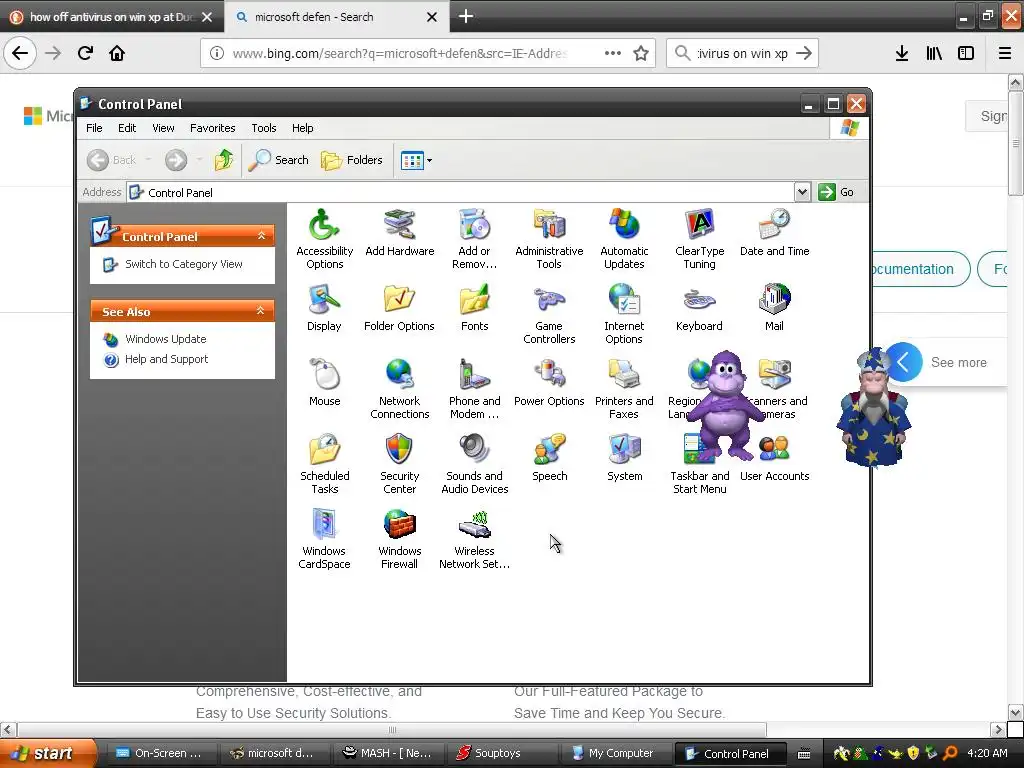
Task: Open Date and Time icon
Action: [x=775, y=233]
